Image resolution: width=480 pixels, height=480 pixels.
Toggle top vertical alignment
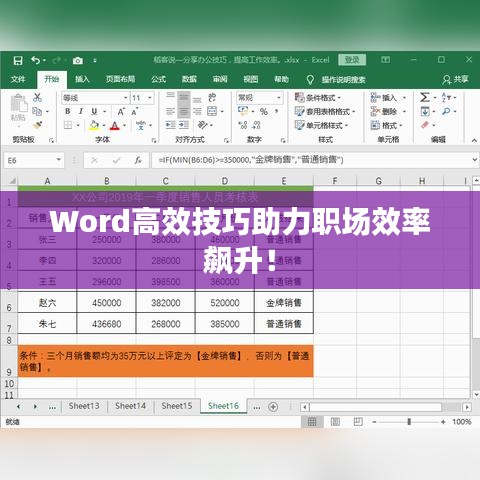pos(170,96)
